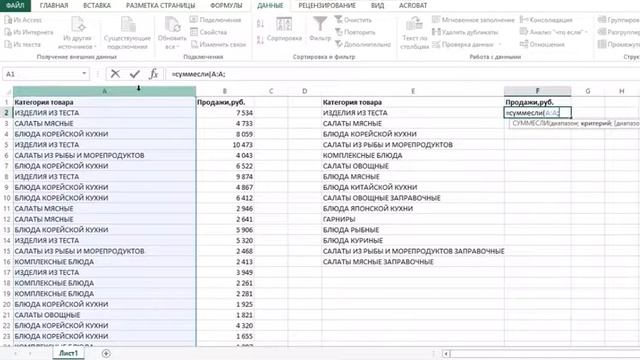Go to the ФОРМУЛЫ tab
This screenshot has height=360, width=640.
click(x=226, y=6)
